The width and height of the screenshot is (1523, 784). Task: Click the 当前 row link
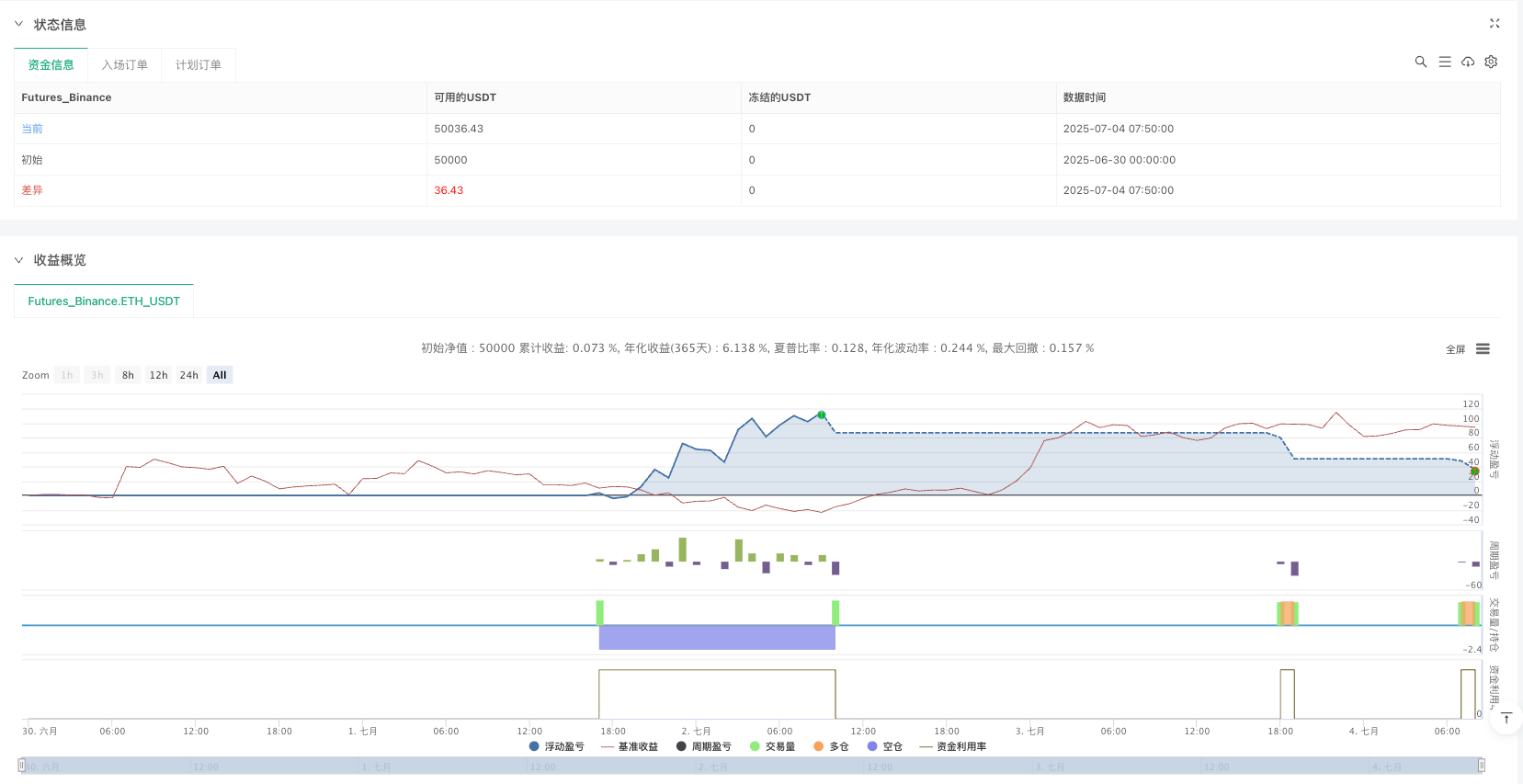coord(32,129)
